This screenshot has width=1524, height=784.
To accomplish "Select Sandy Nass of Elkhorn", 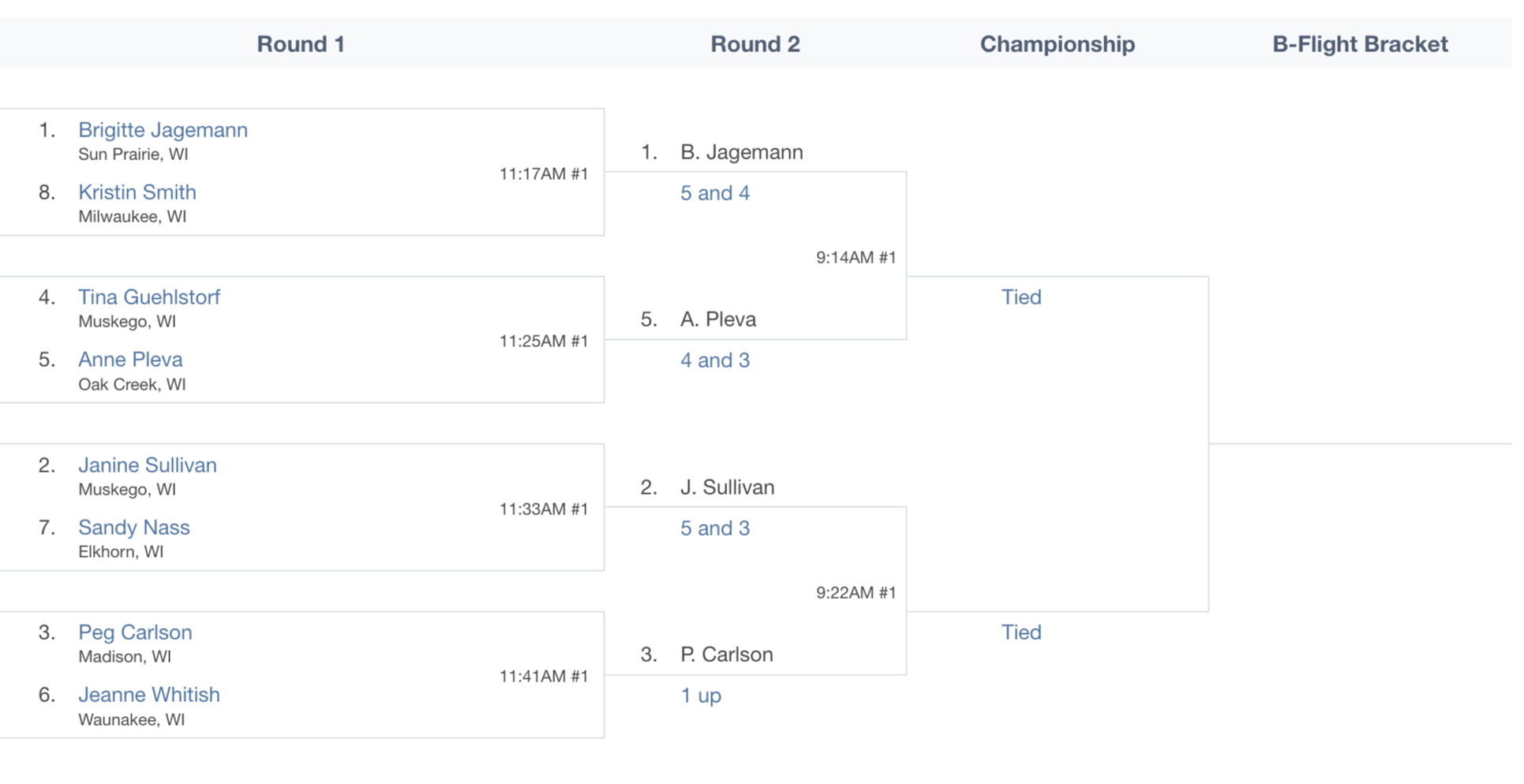I will click(x=134, y=527).
